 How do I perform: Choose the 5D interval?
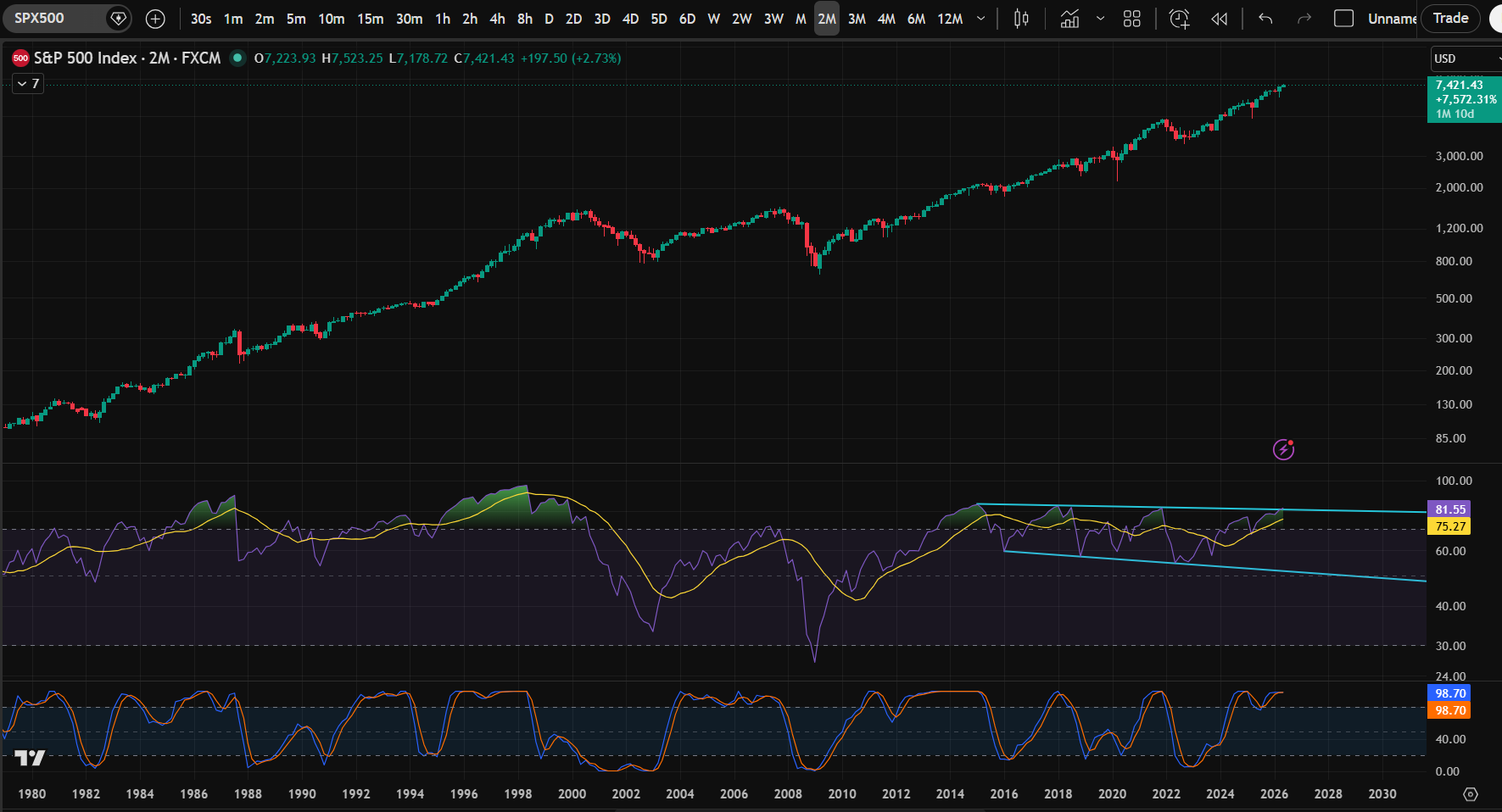tap(659, 19)
